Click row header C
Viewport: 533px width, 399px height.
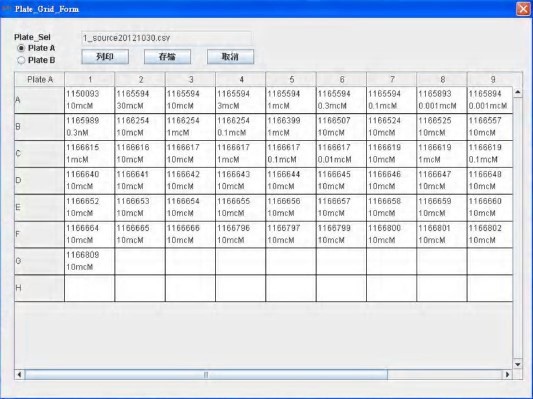point(39,154)
